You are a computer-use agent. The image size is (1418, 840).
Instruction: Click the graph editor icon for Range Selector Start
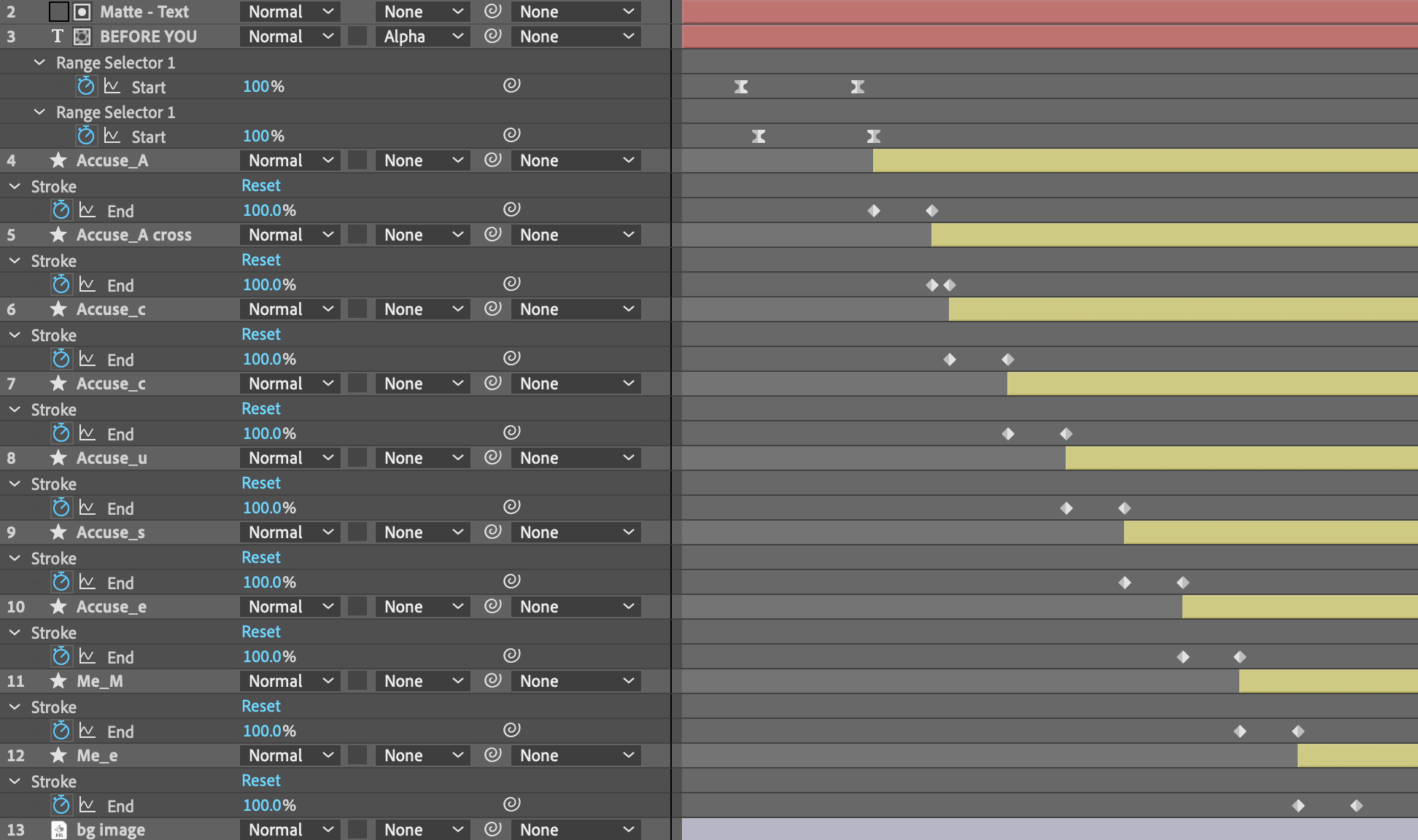pos(113,86)
